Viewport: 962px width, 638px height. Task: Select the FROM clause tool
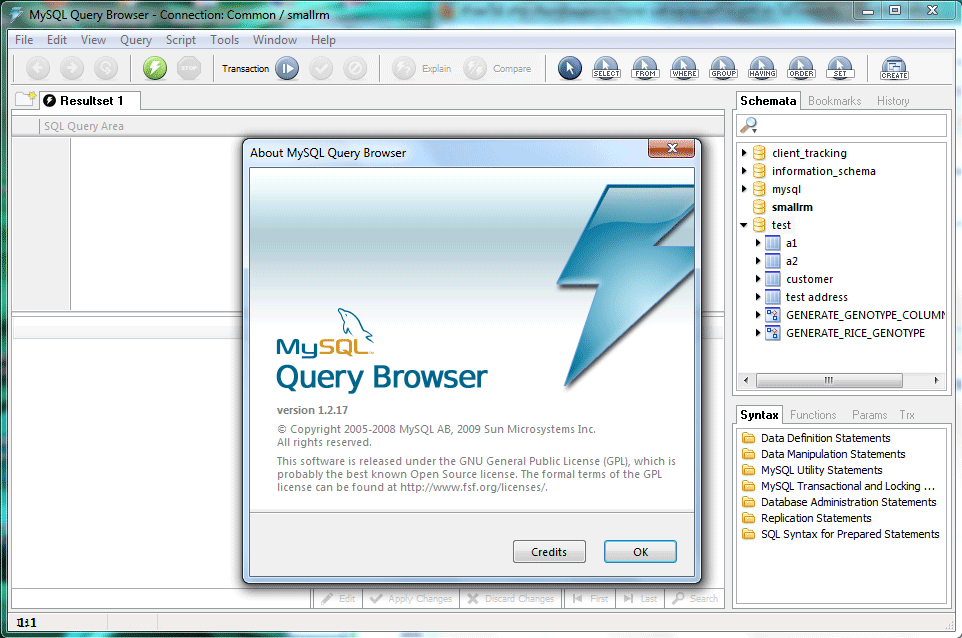645,68
